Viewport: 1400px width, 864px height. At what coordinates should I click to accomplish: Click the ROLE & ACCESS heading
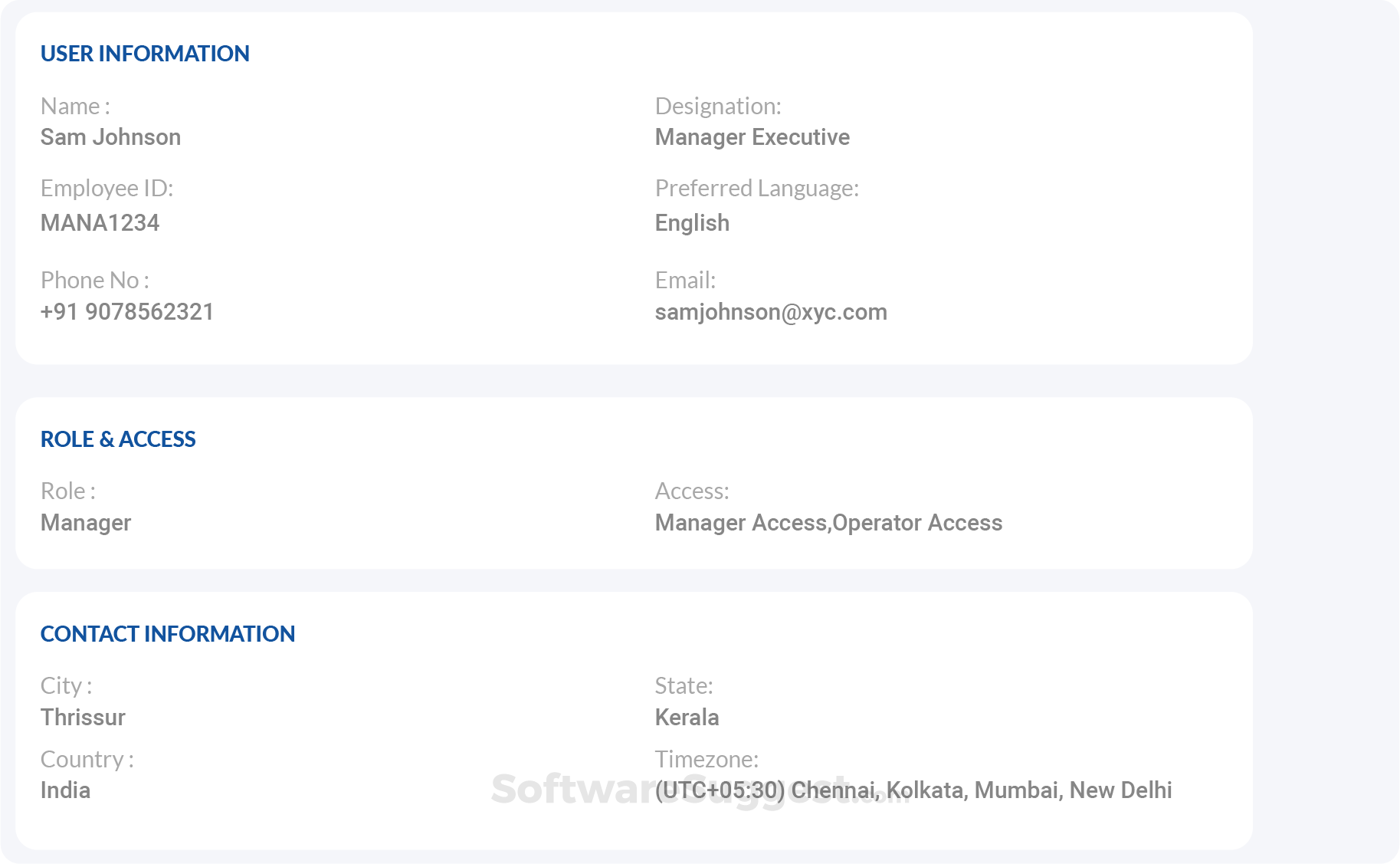(118, 439)
